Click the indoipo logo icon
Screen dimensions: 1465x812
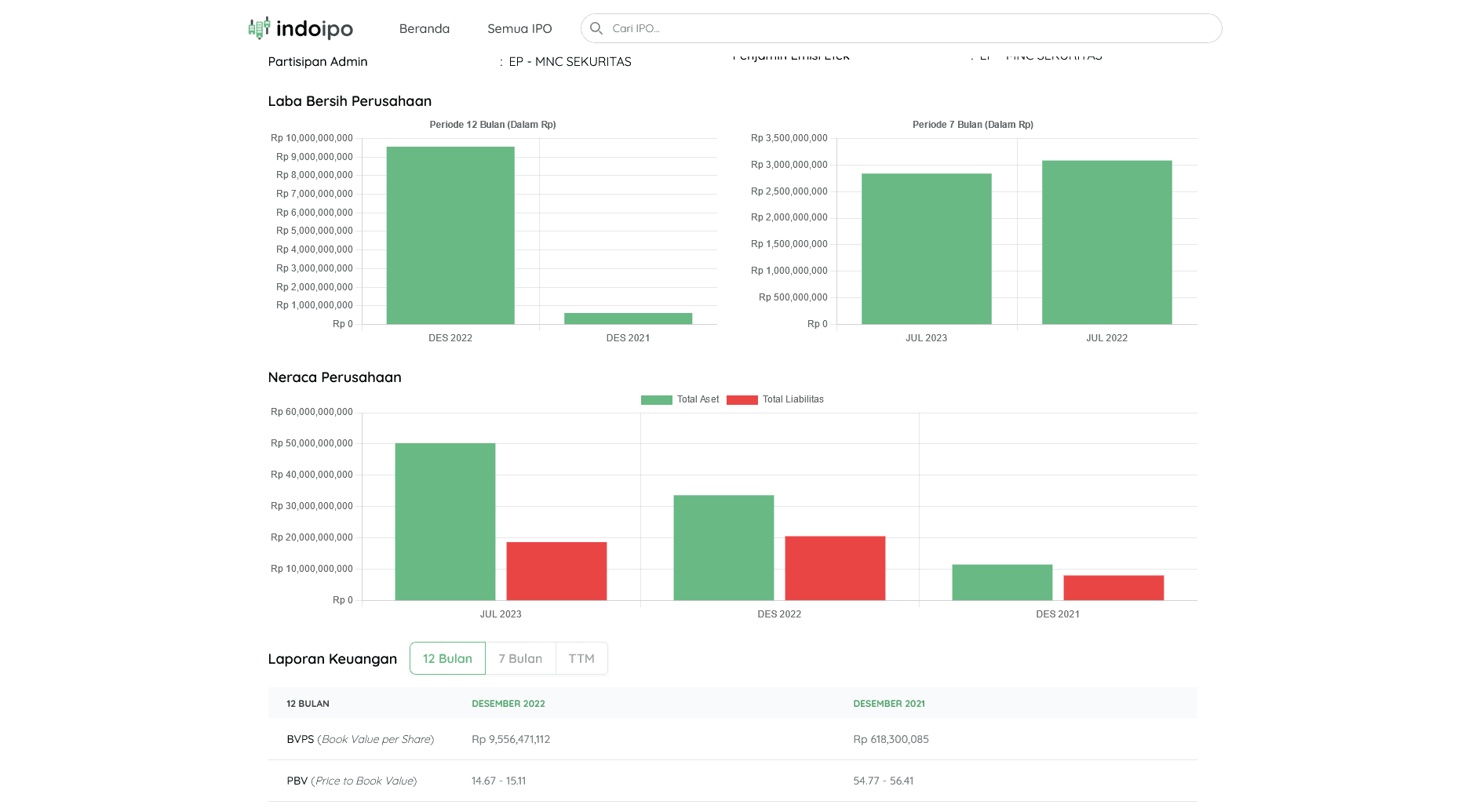[x=259, y=28]
